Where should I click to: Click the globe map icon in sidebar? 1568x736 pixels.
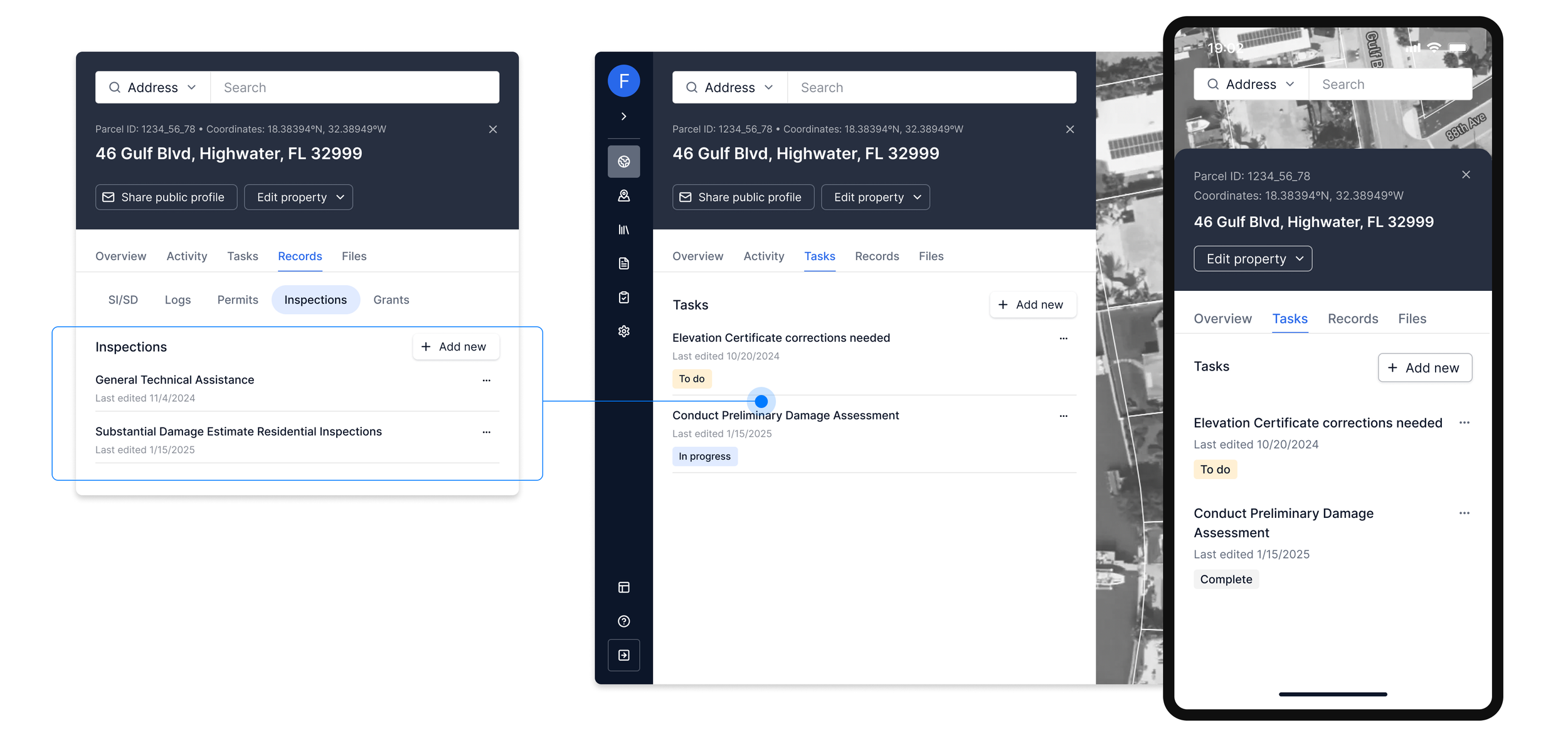click(x=623, y=162)
